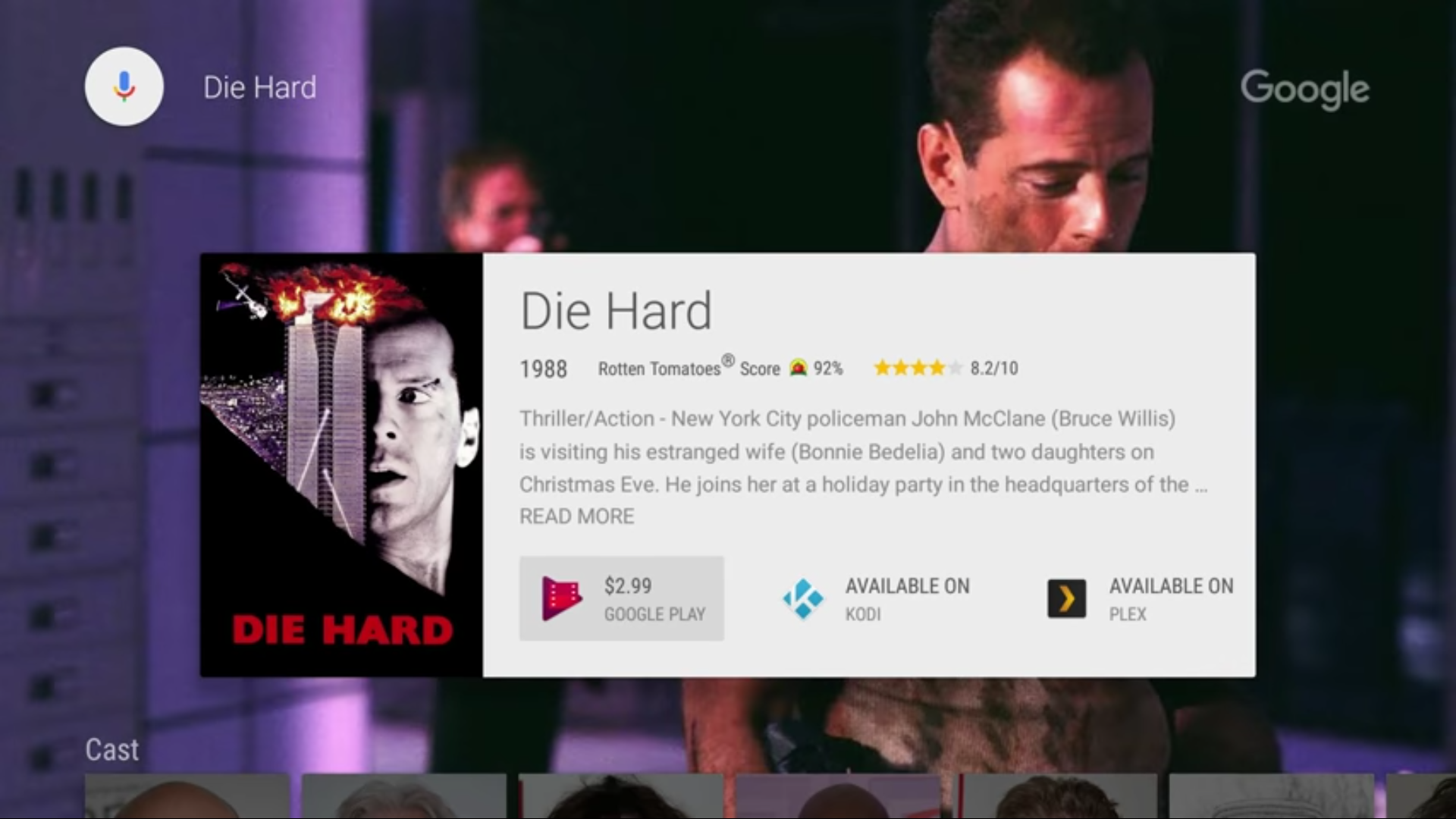This screenshot has height=819, width=1456.
Task: Select the fourth cast member thumbnail
Action: (x=838, y=796)
